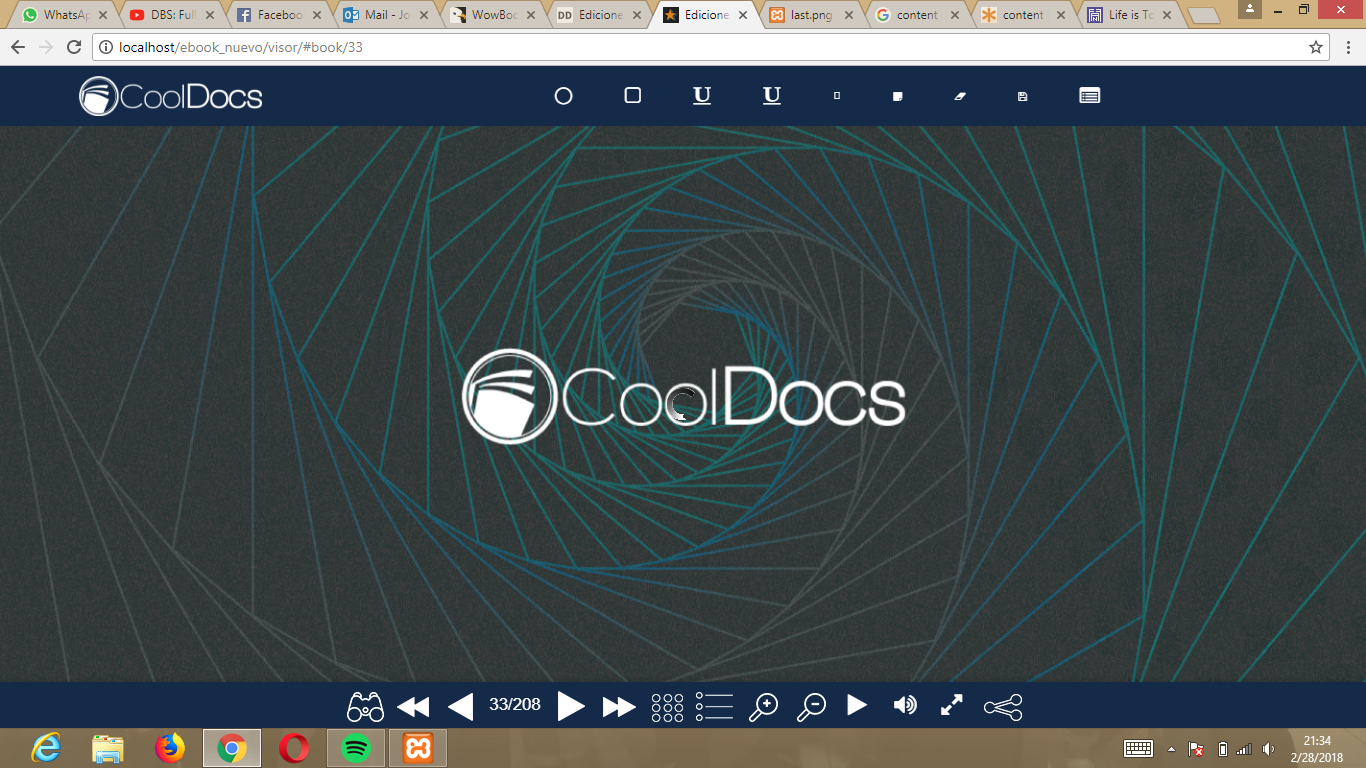Add a sticky note annotation
The image size is (1366, 768).
(898, 96)
